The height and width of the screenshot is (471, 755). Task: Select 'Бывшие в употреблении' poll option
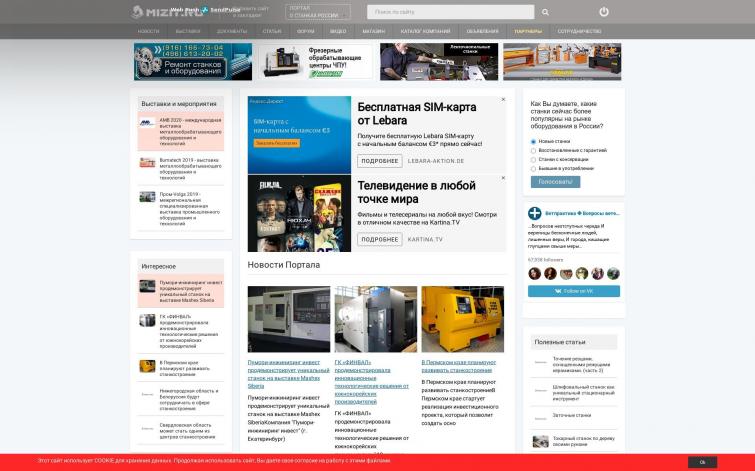point(533,169)
